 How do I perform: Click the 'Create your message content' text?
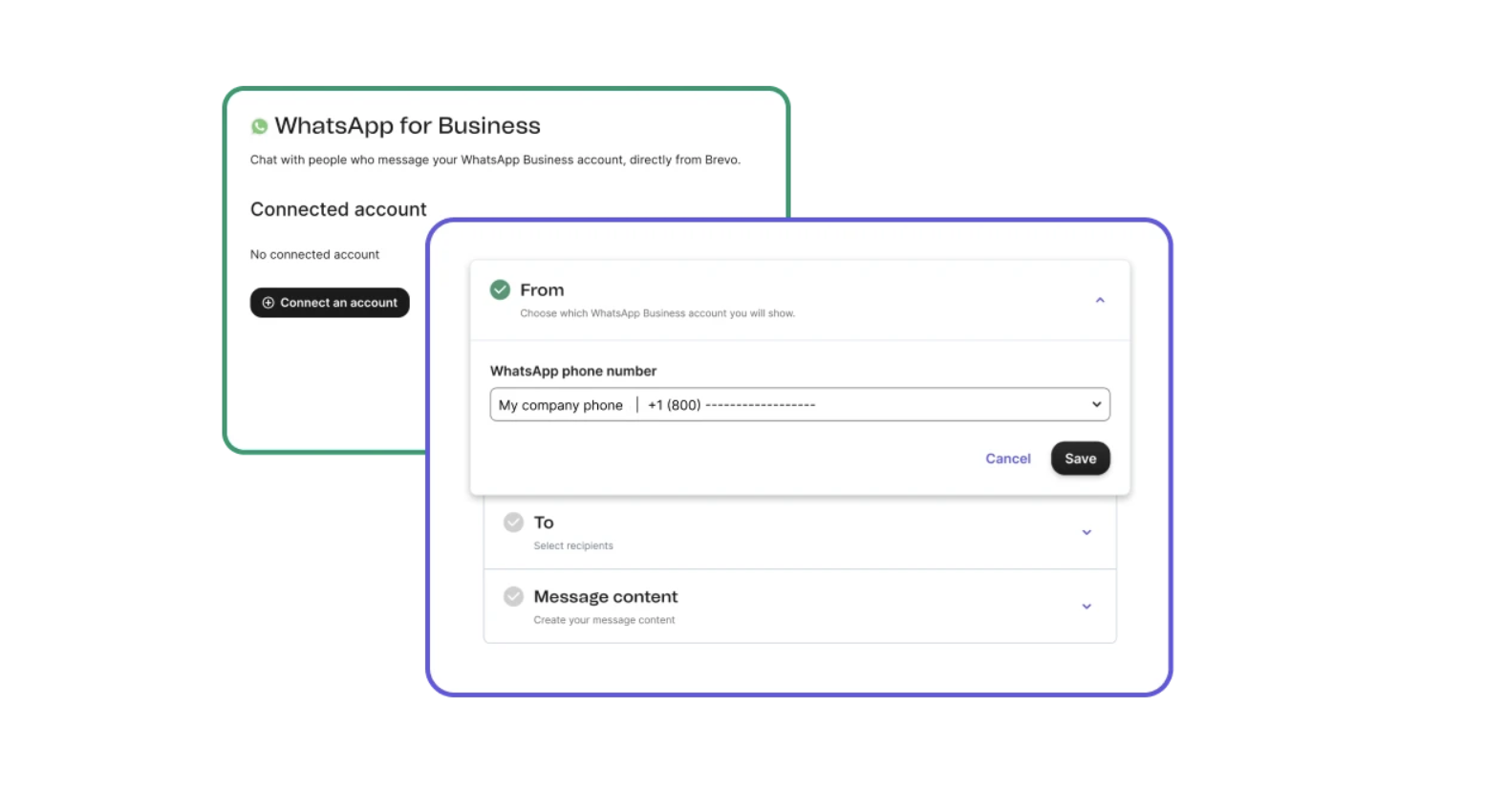tap(604, 620)
